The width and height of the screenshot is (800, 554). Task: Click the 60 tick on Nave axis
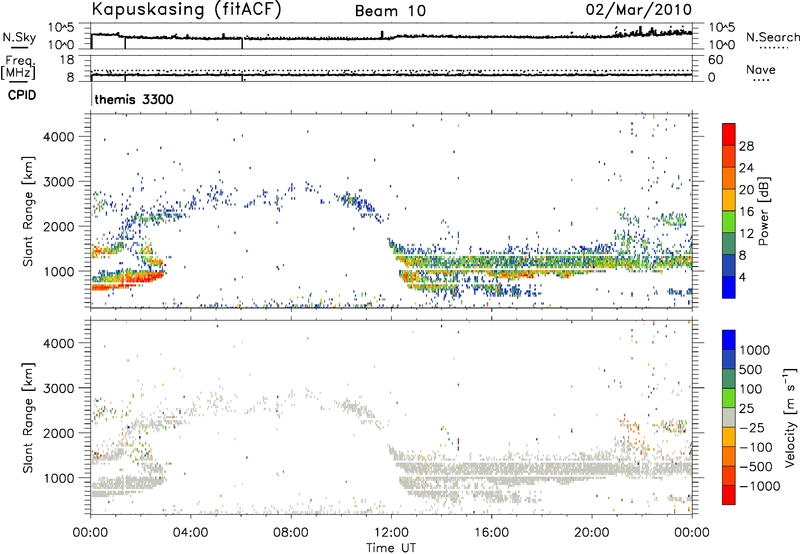click(715, 60)
